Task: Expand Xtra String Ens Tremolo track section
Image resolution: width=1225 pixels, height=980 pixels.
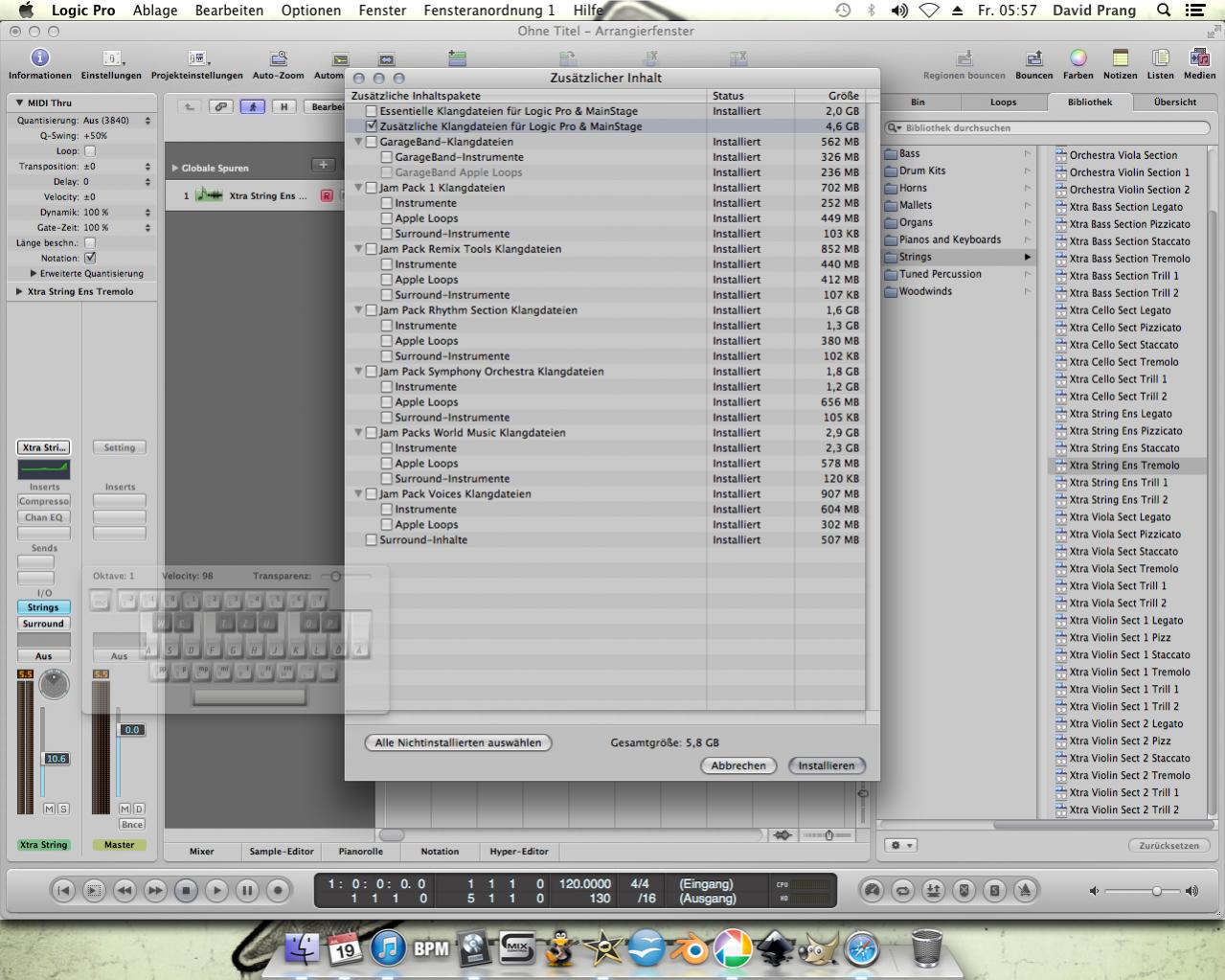Action: click(19, 291)
